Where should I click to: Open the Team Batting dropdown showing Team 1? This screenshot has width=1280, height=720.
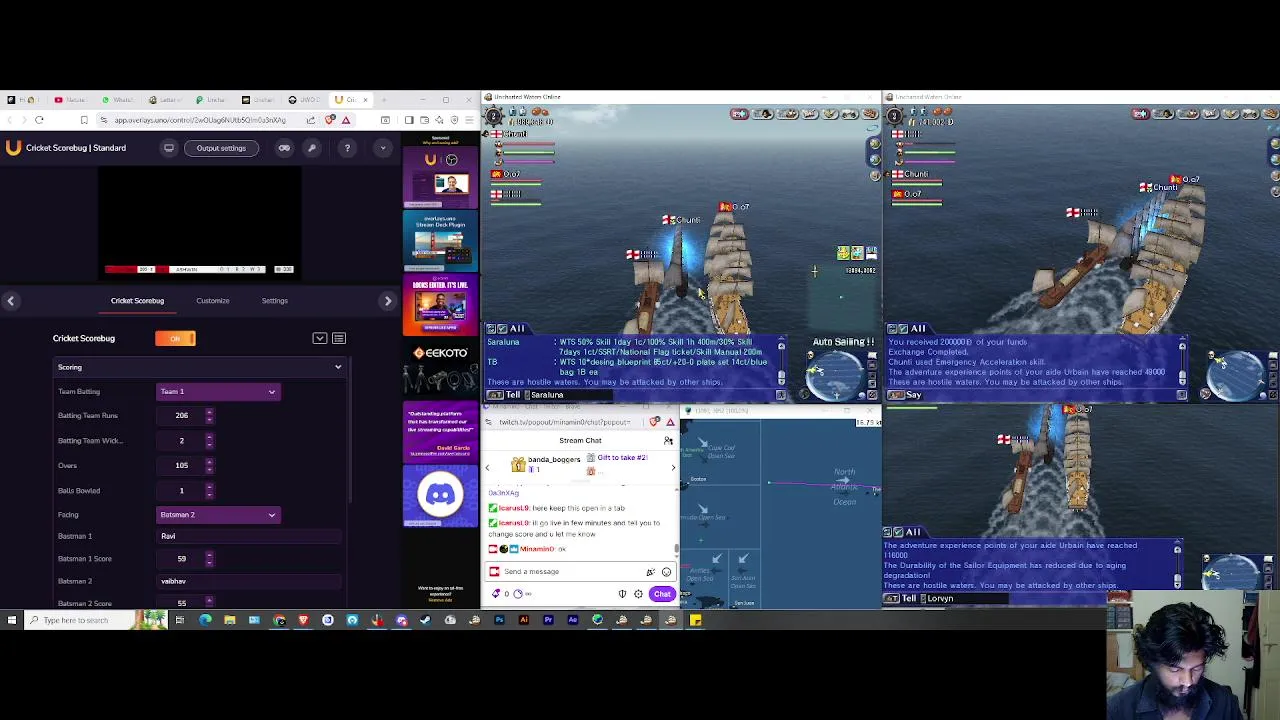(x=218, y=391)
